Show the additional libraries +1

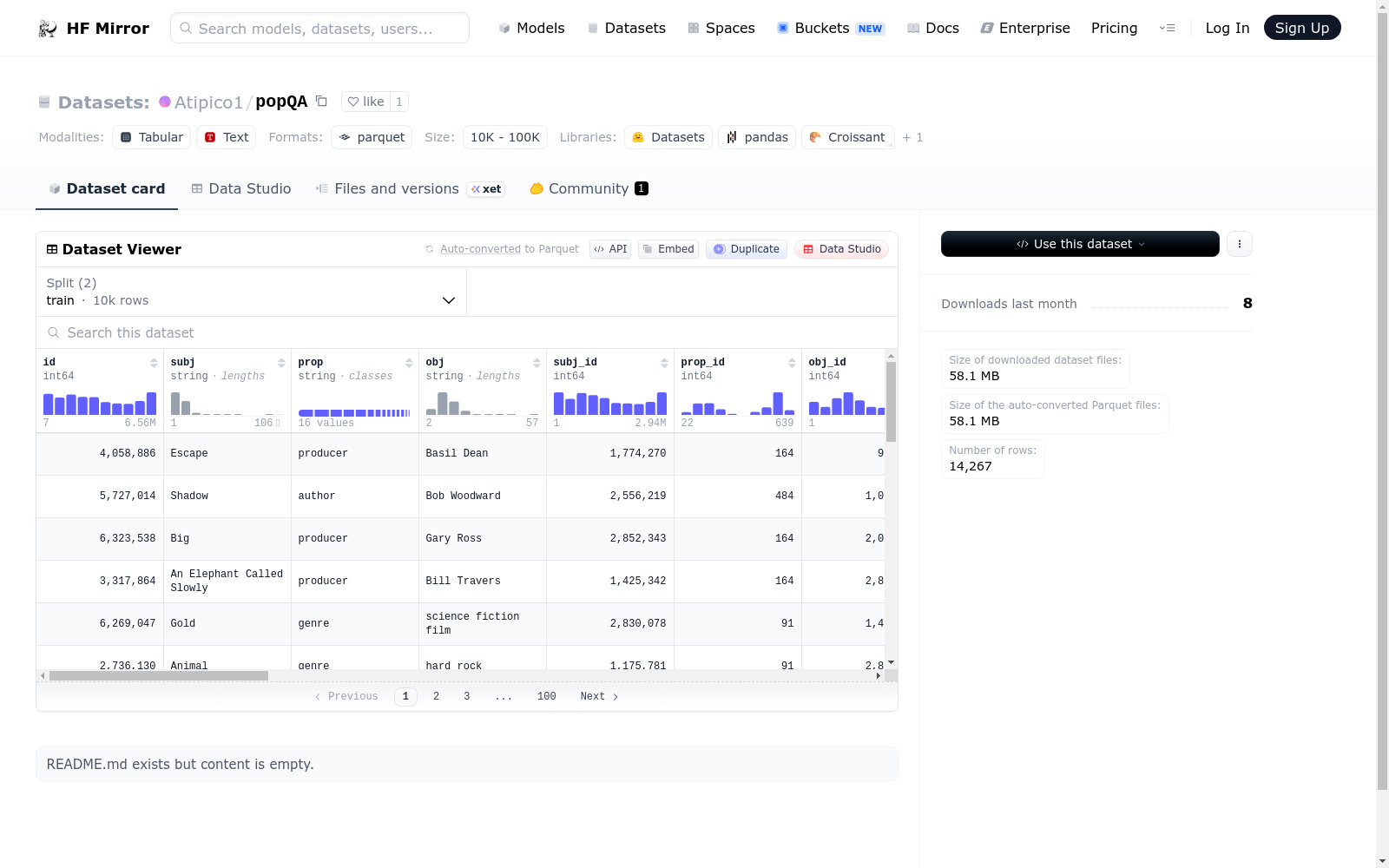pos(912,137)
